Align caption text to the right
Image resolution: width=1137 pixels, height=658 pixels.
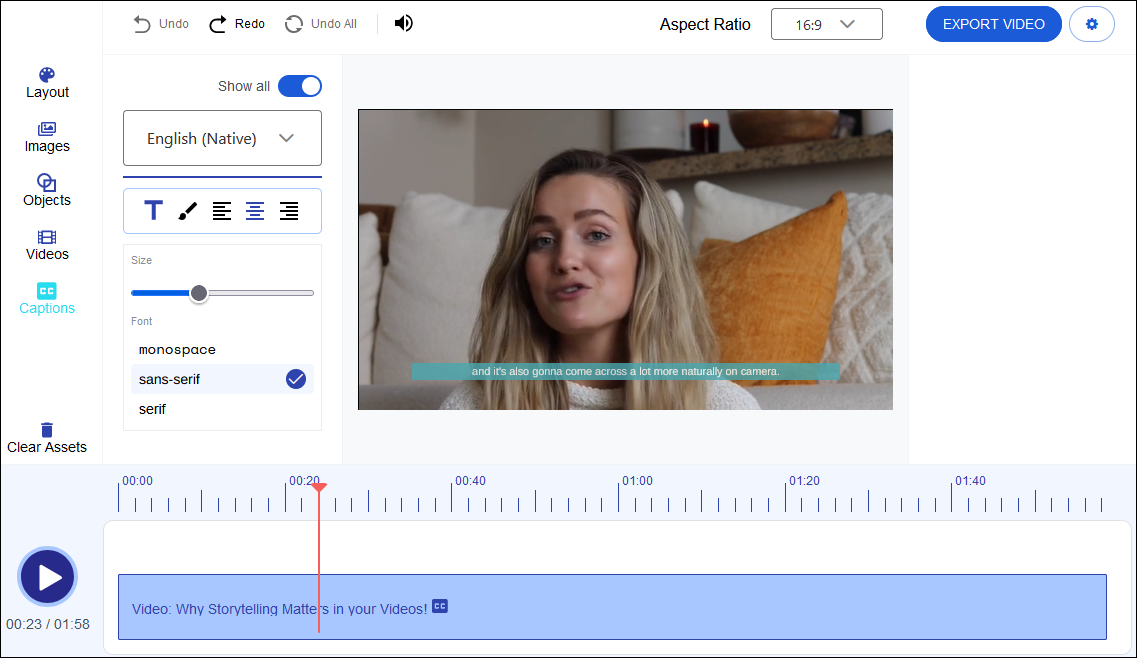(x=288, y=211)
